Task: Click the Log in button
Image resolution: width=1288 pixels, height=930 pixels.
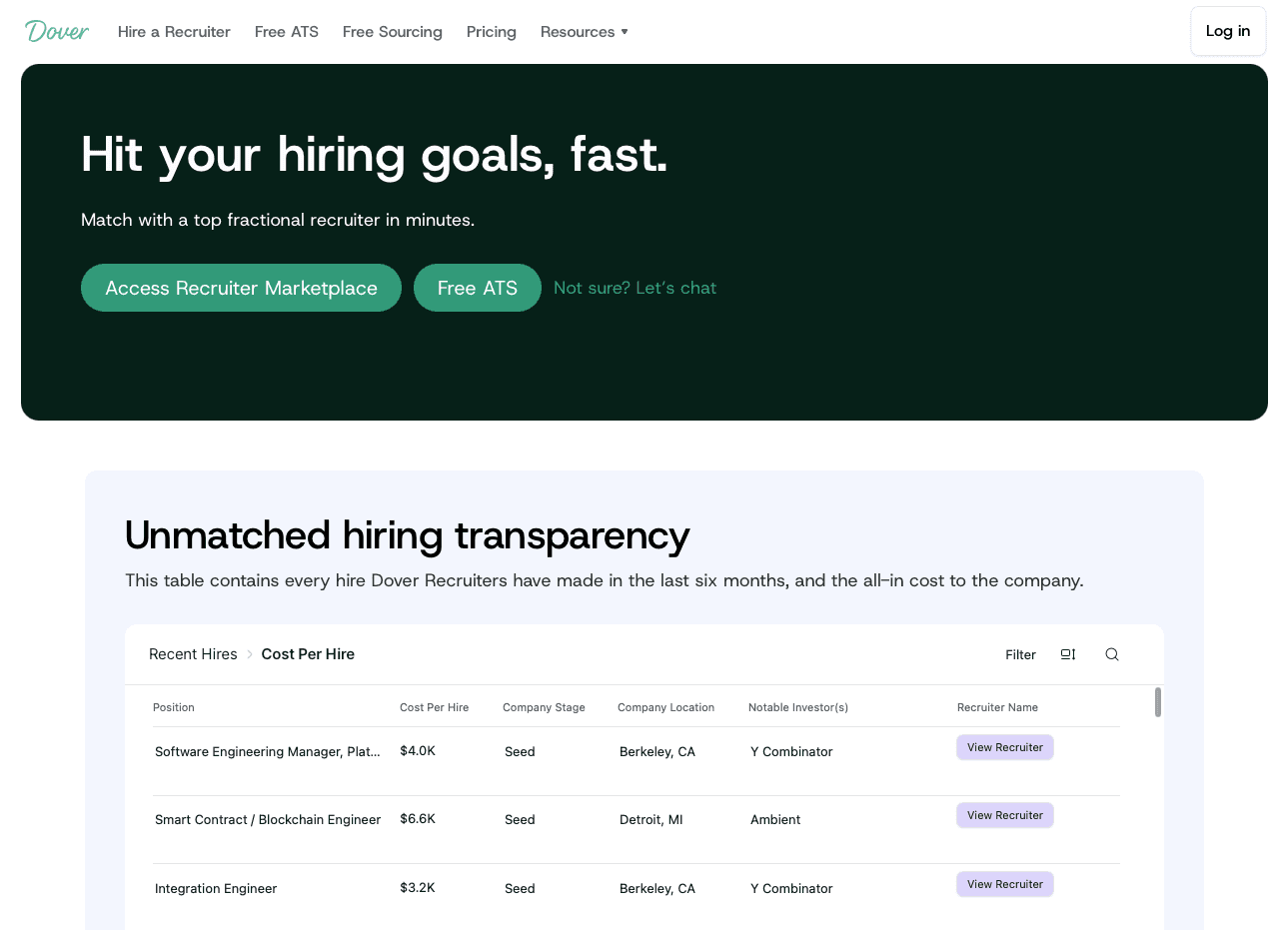Action: tap(1228, 31)
